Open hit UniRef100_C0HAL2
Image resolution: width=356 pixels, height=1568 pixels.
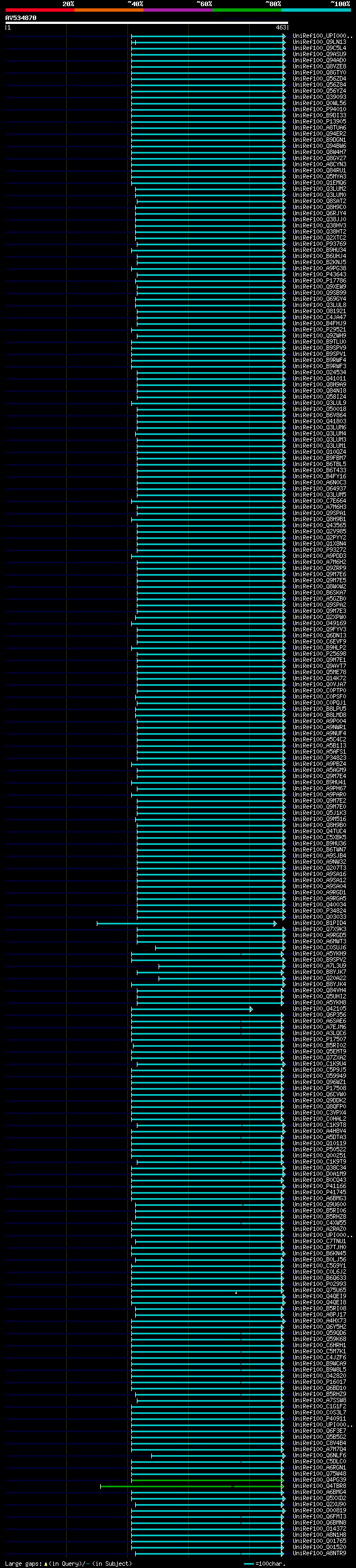(x=319, y=1119)
